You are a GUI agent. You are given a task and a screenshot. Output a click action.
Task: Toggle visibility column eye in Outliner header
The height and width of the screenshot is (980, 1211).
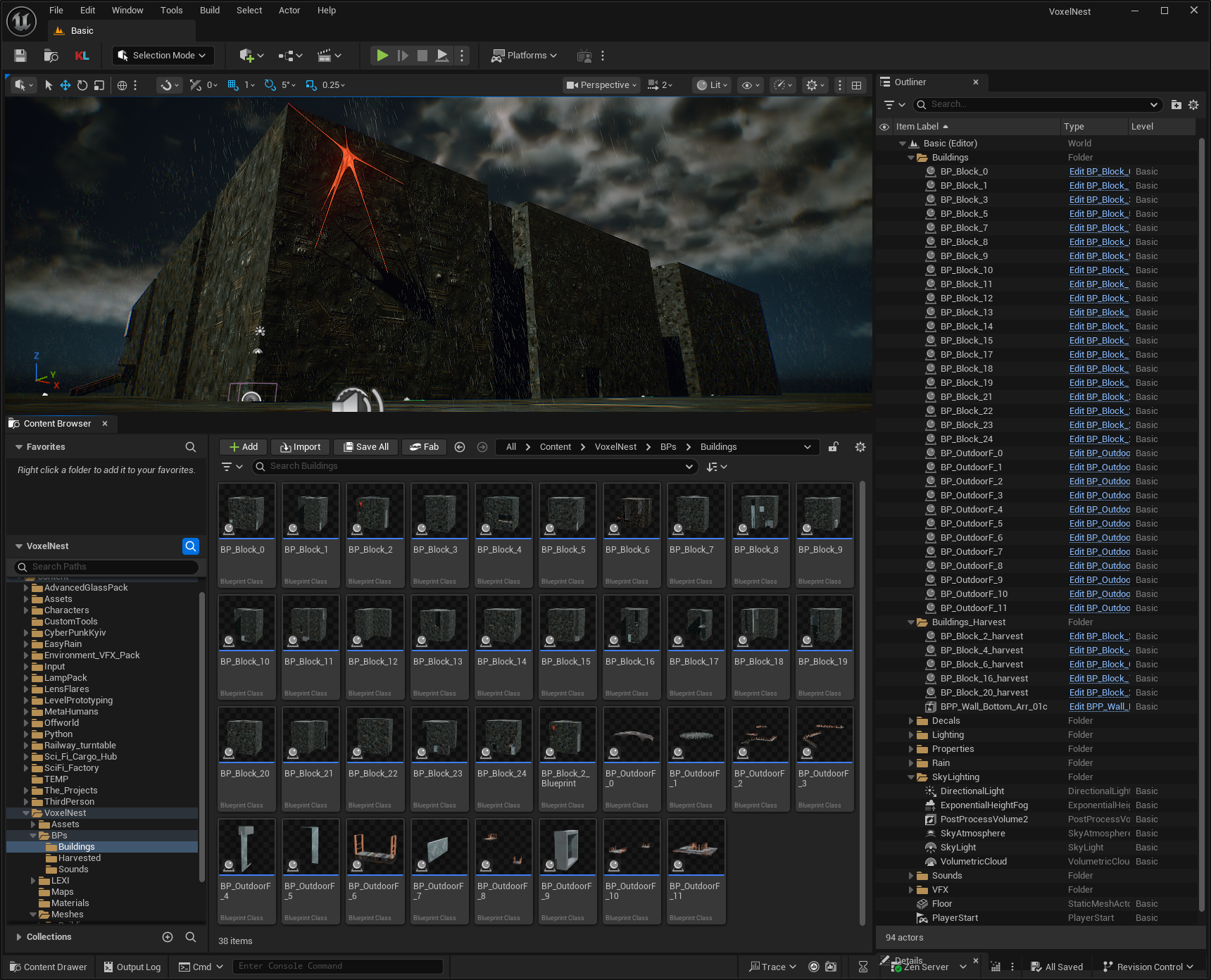pyautogui.click(x=884, y=127)
